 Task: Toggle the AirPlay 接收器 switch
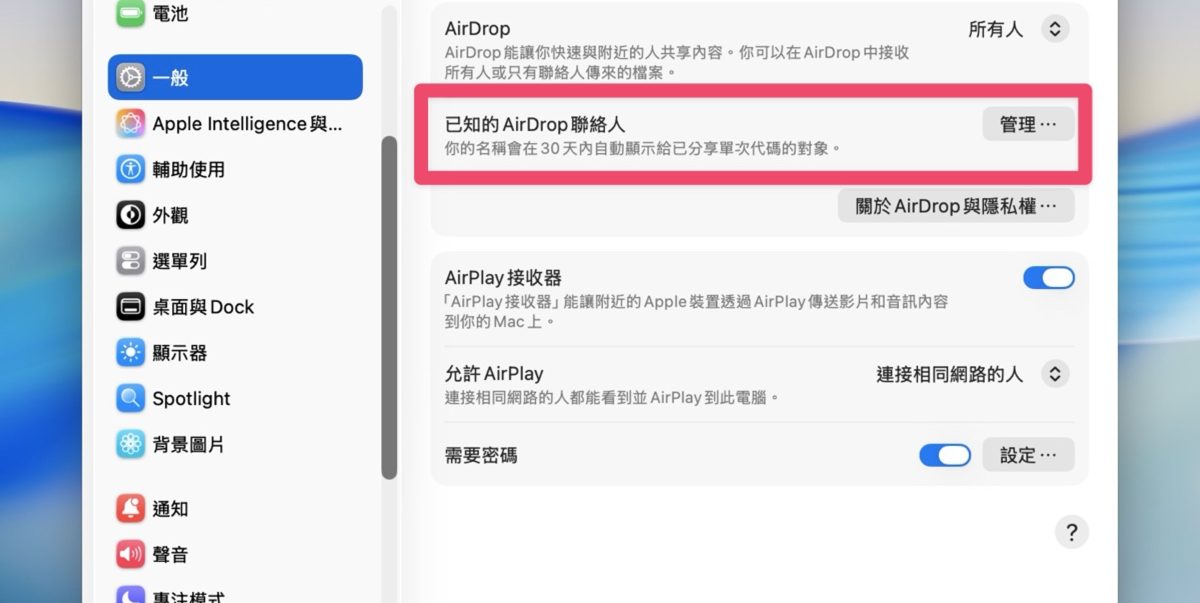point(1048,278)
